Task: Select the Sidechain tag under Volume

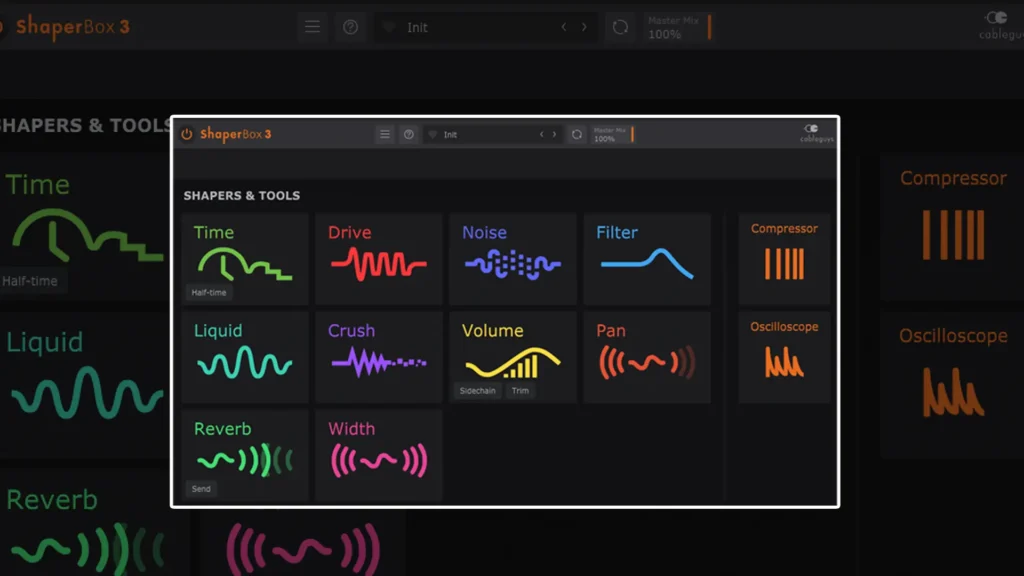Action: (x=477, y=391)
